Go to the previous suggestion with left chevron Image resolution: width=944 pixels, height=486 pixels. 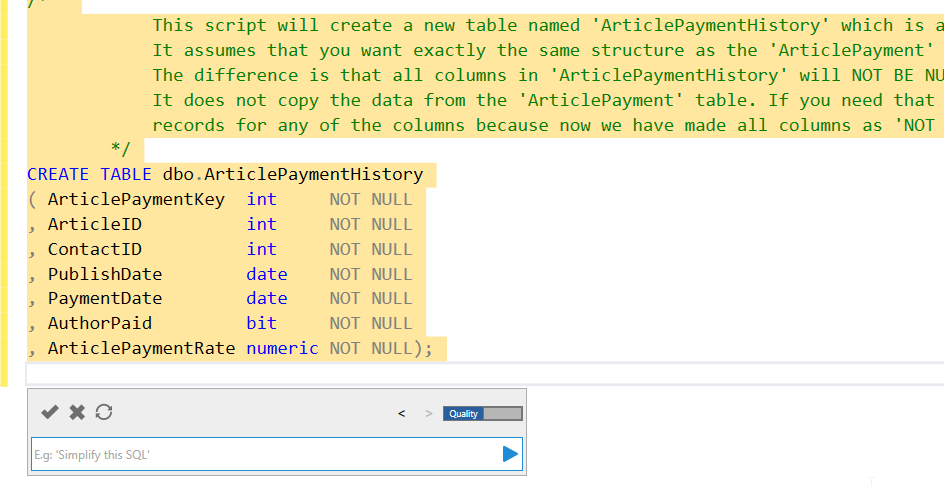click(402, 414)
